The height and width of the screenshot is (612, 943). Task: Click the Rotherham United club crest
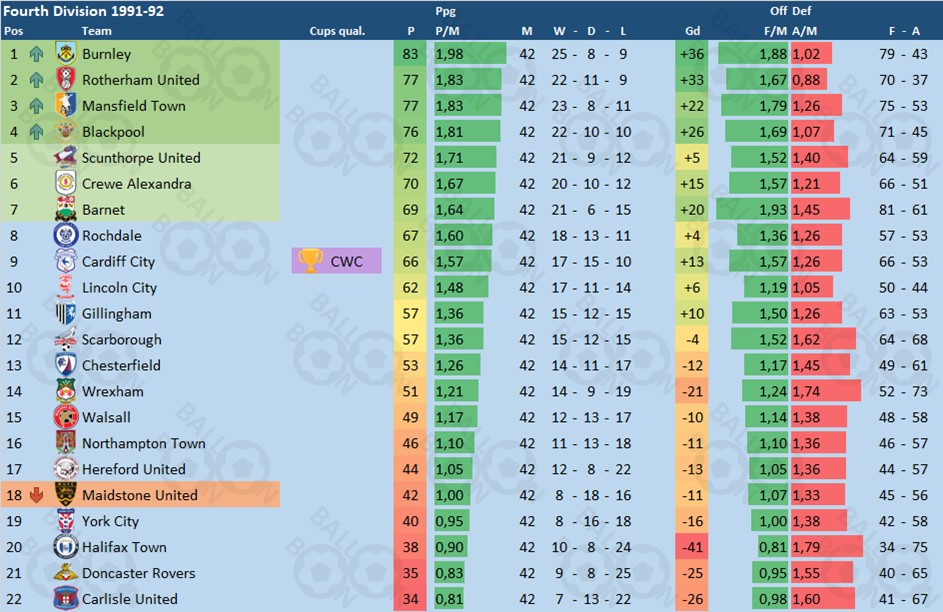pyautogui.click(x=66, y=80)
